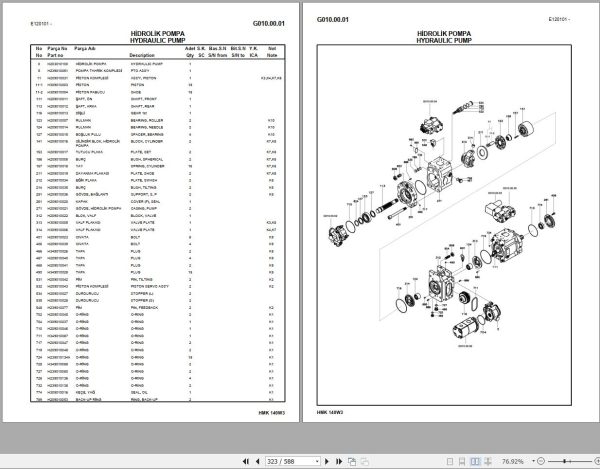Open the zoom level dropdown arrow

coord(533,461)
